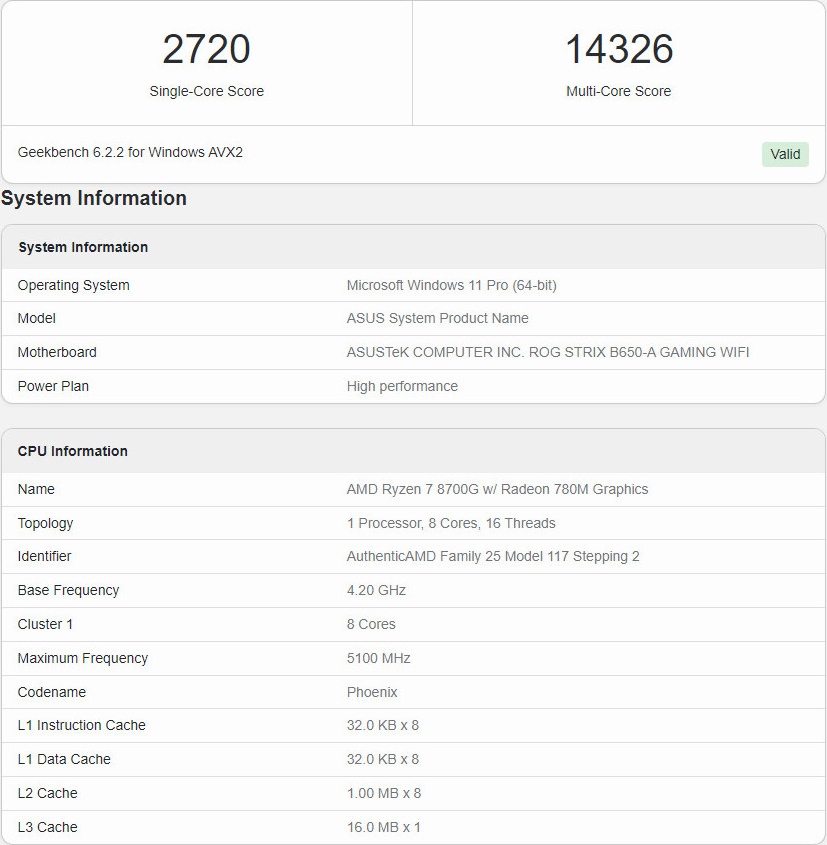Click the green Valid badge
Image resolution: width=827 pixels, height=845 pixels.
coord(785,154)
